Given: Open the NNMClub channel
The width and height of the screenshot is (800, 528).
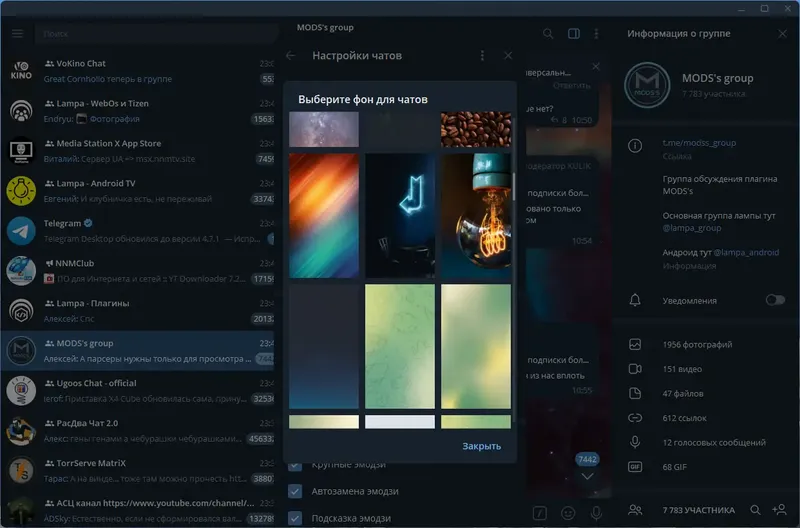Looking at the screenshot, I should coord(138,271).
